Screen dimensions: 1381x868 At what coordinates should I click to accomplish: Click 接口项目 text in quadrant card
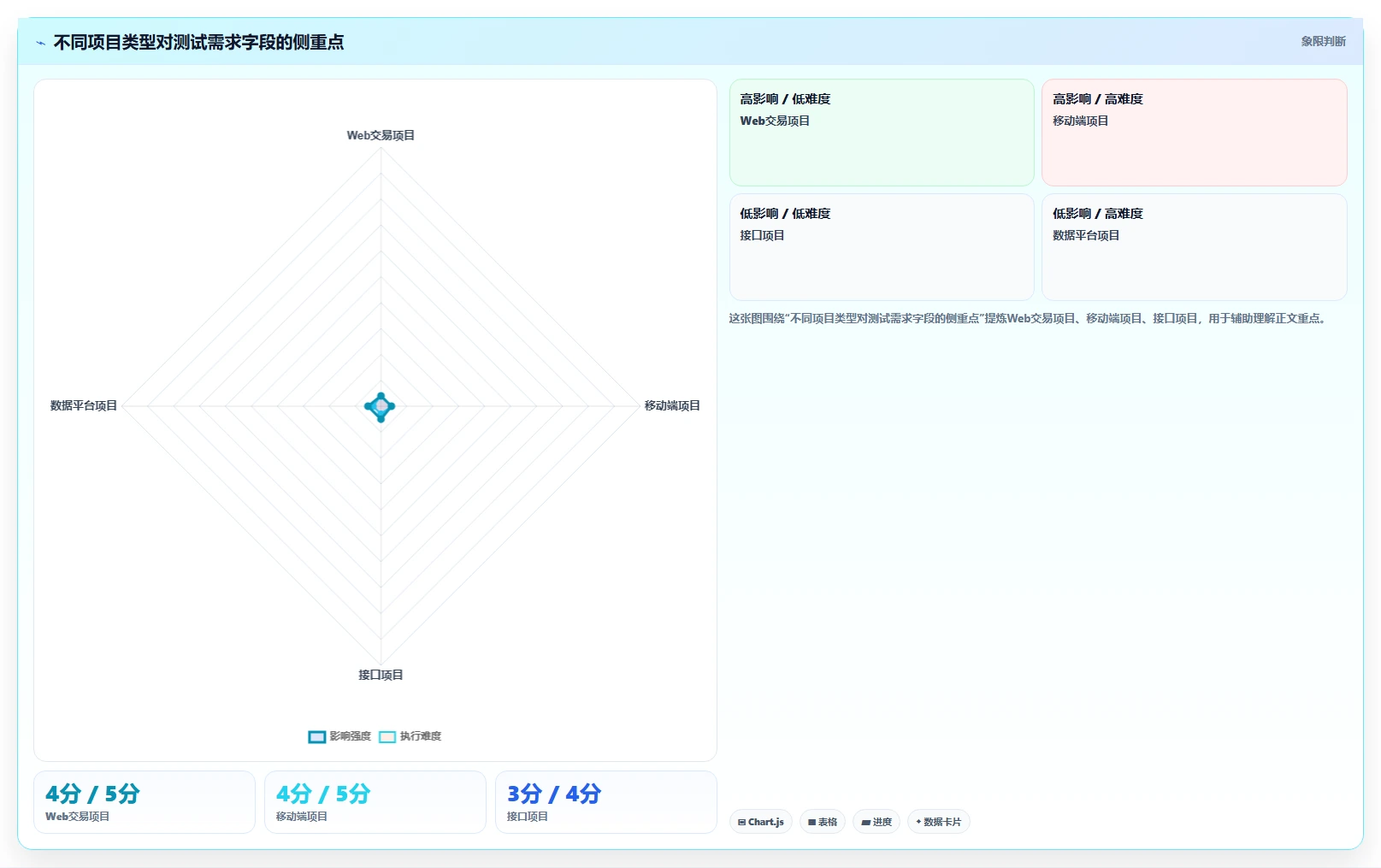[x=762, y=235]
